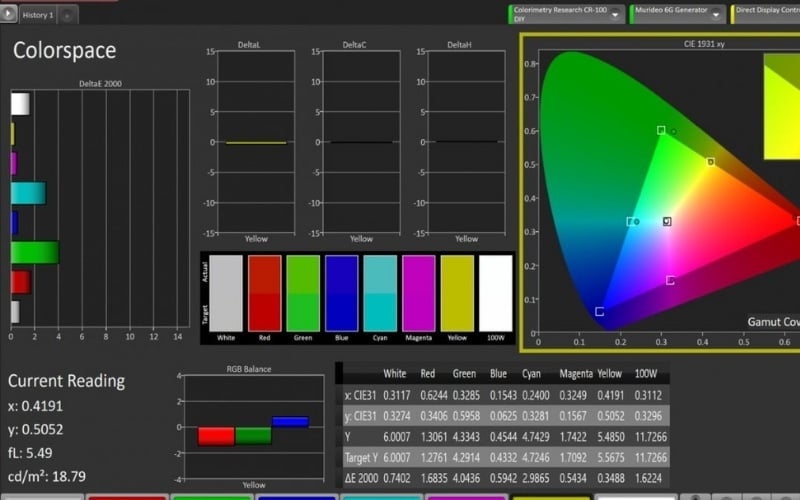Click the Green column header in data table
This screenshot has height=500, width=800.
[x=464, y=373]
